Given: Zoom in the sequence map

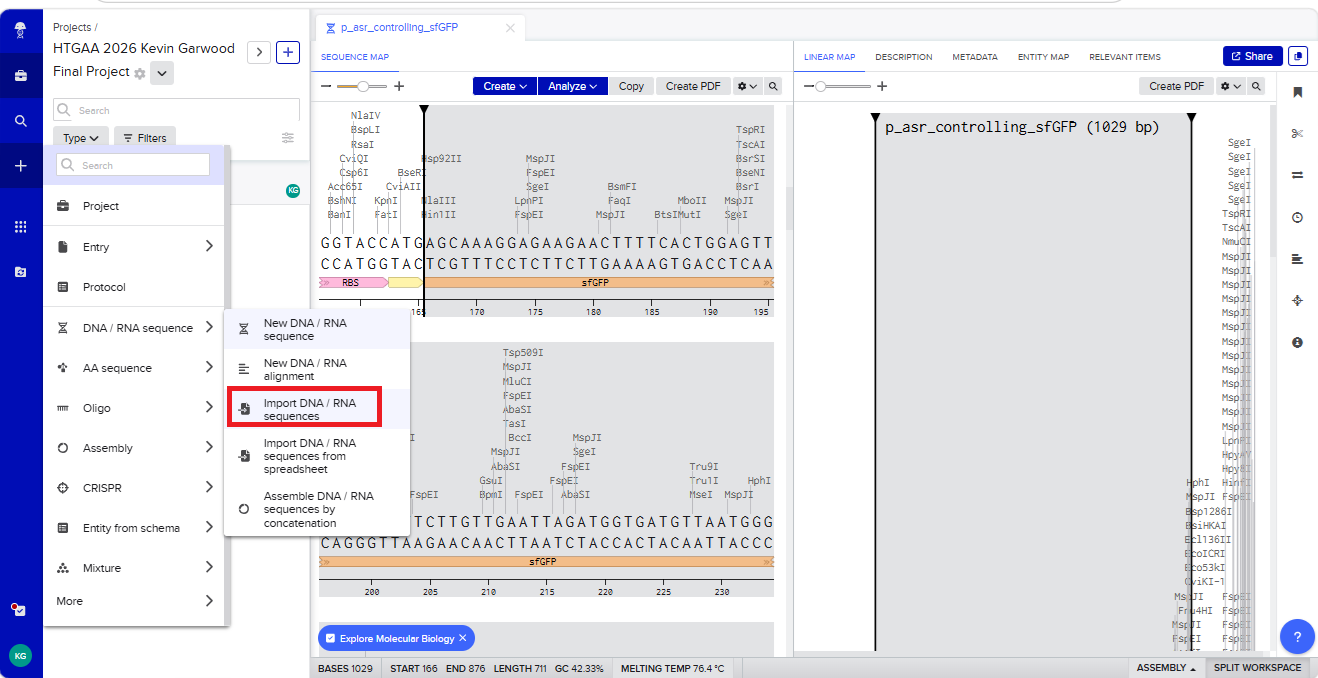Looking at the screenshot, I should point(399,87).
